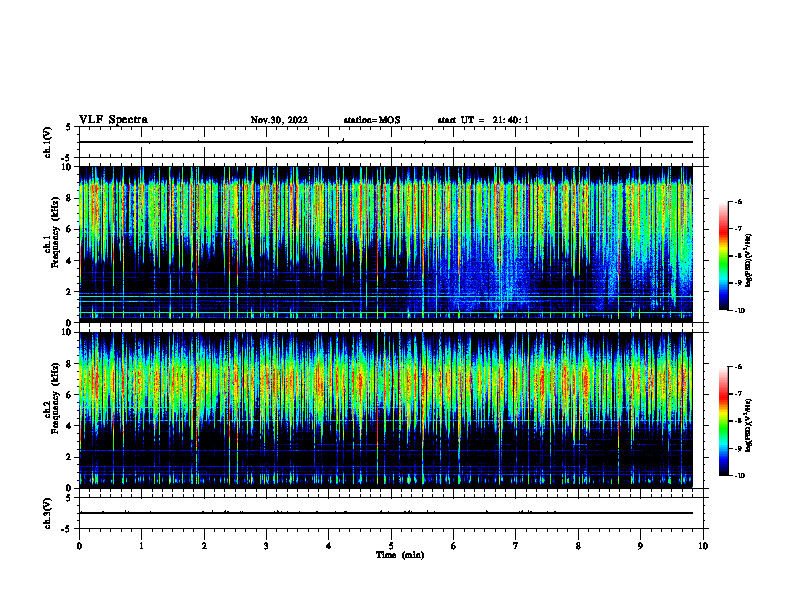Select the date text "Nov.30, 2022"
The height and width of the screenshot is (612, 792).
[x=279, y=120]
